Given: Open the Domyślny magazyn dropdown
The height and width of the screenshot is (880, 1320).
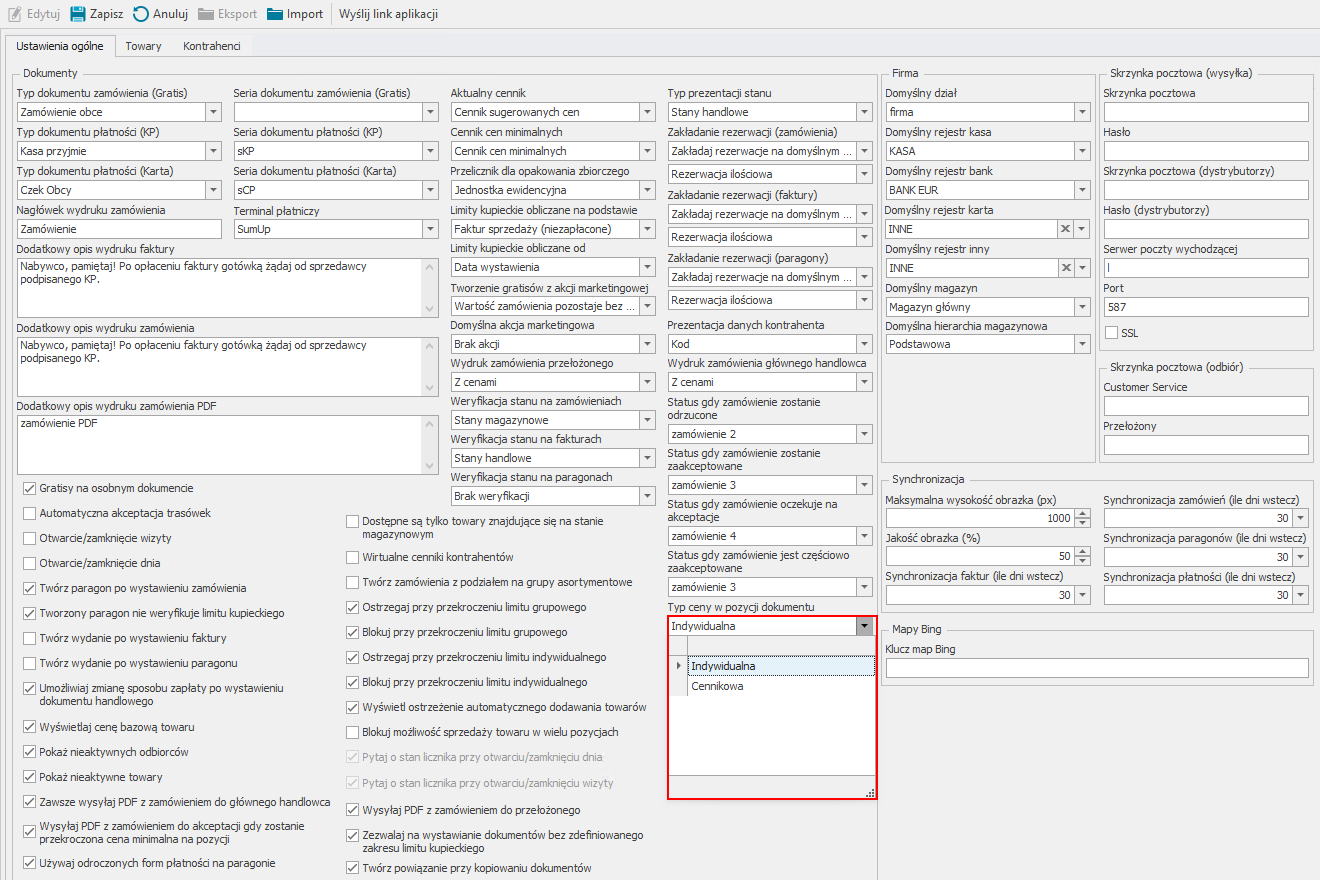Looking at the screenshot, I should pos(1081,307).
